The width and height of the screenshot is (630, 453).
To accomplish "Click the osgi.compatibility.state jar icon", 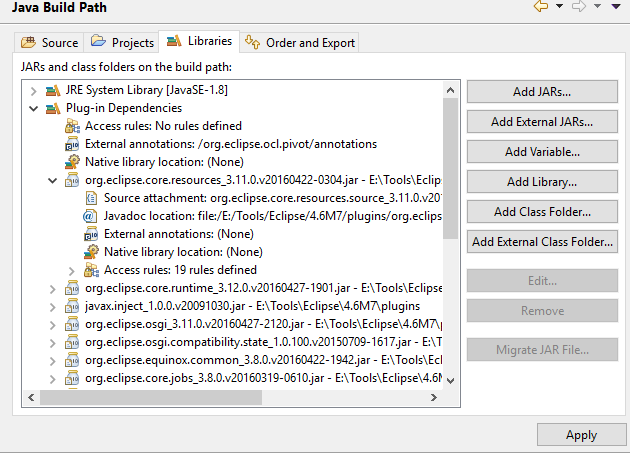I will click(x=72, y=342).
